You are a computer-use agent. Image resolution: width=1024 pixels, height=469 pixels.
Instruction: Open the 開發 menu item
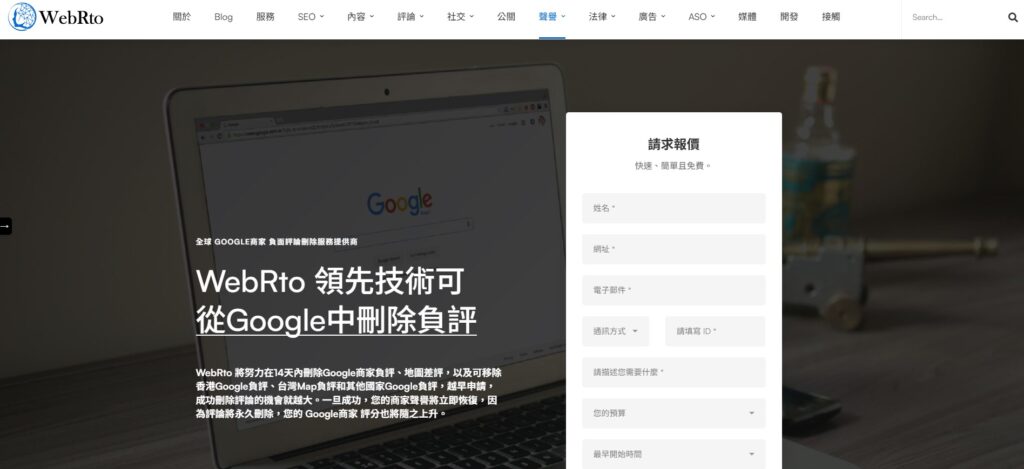789,17
